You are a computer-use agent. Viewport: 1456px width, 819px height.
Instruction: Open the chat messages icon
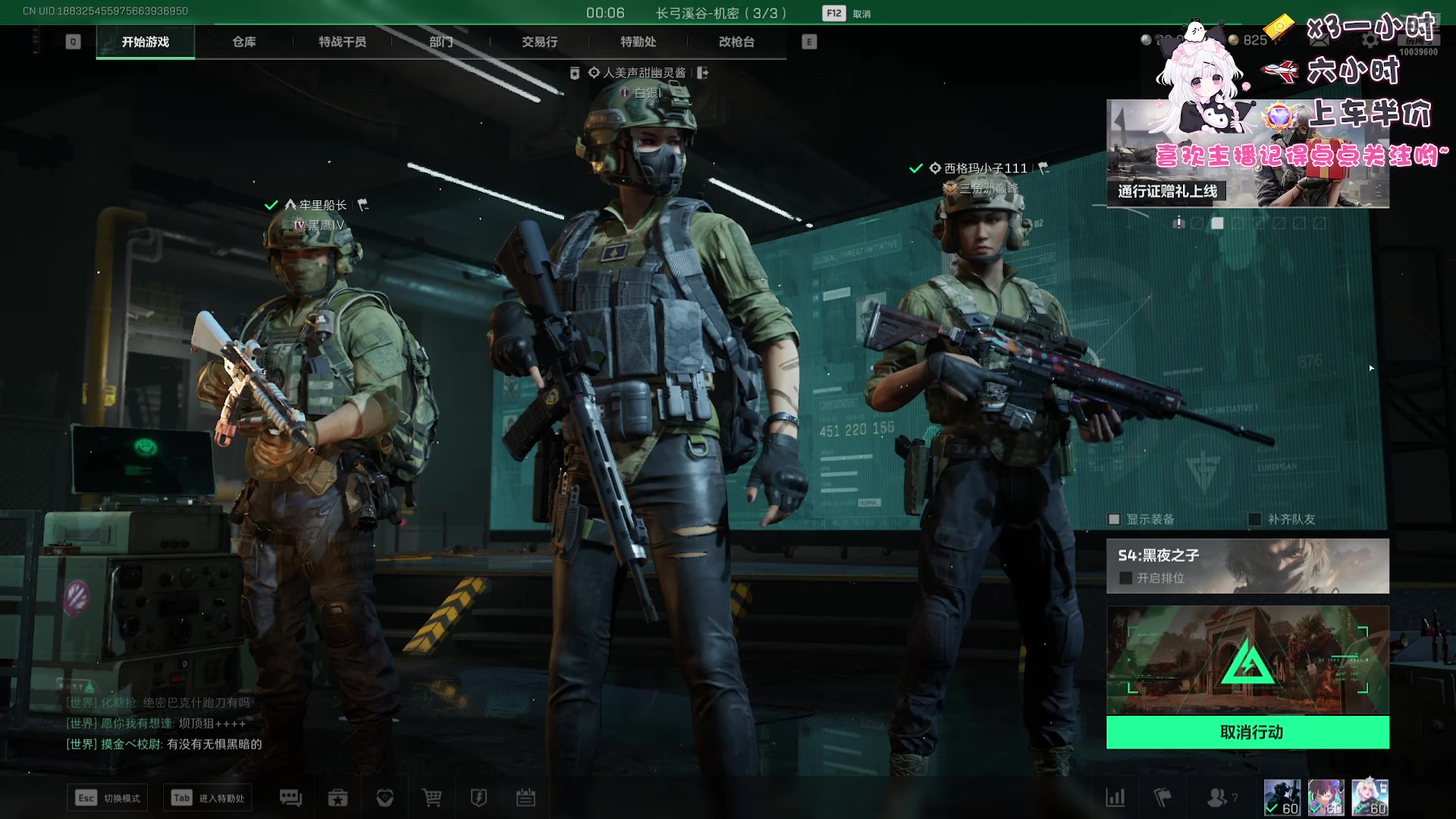point(290,798)
